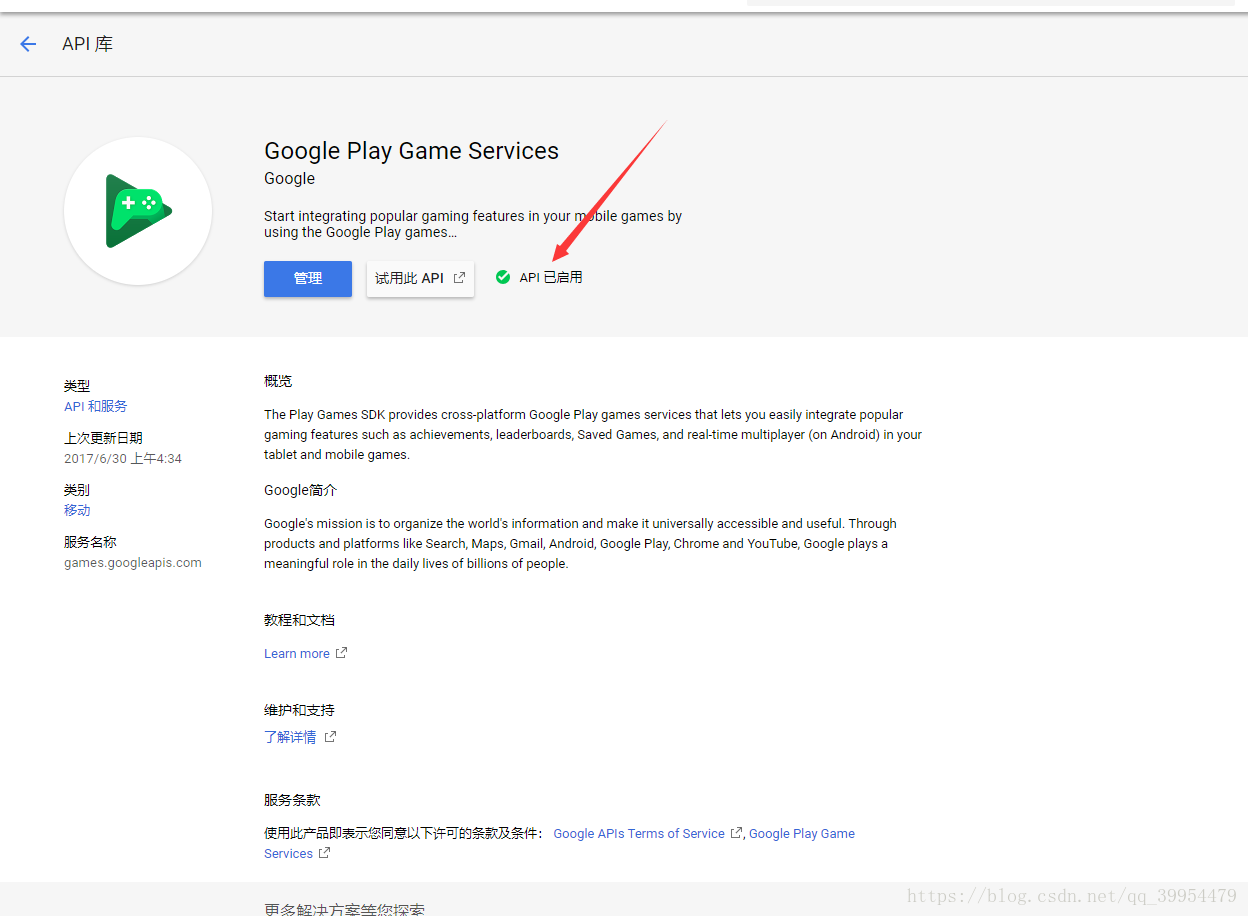This screenshot has height=916, width=1248.
Task: Click the 教程和文档 section heading
Action: pyautogui.click(x=299, y=620)
